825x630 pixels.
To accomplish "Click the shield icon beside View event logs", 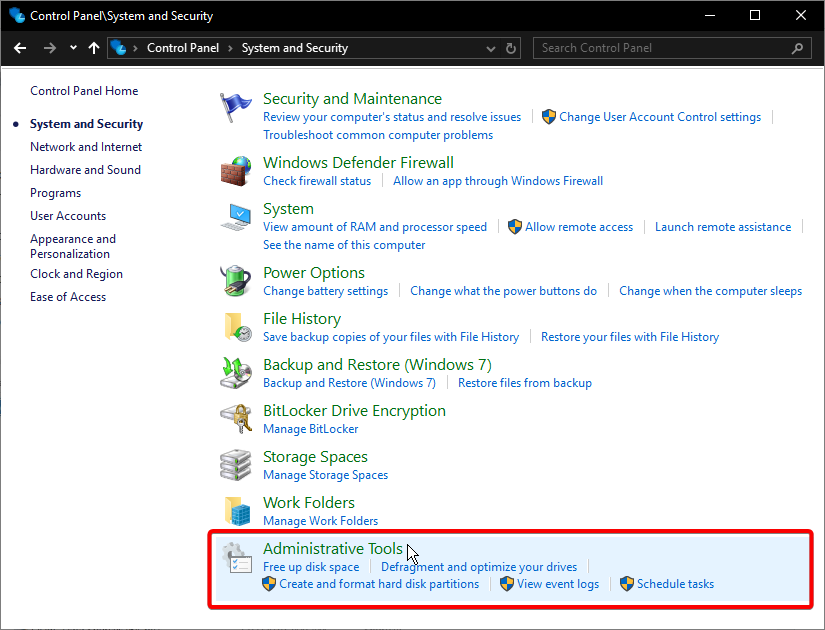I will [507, 584].
